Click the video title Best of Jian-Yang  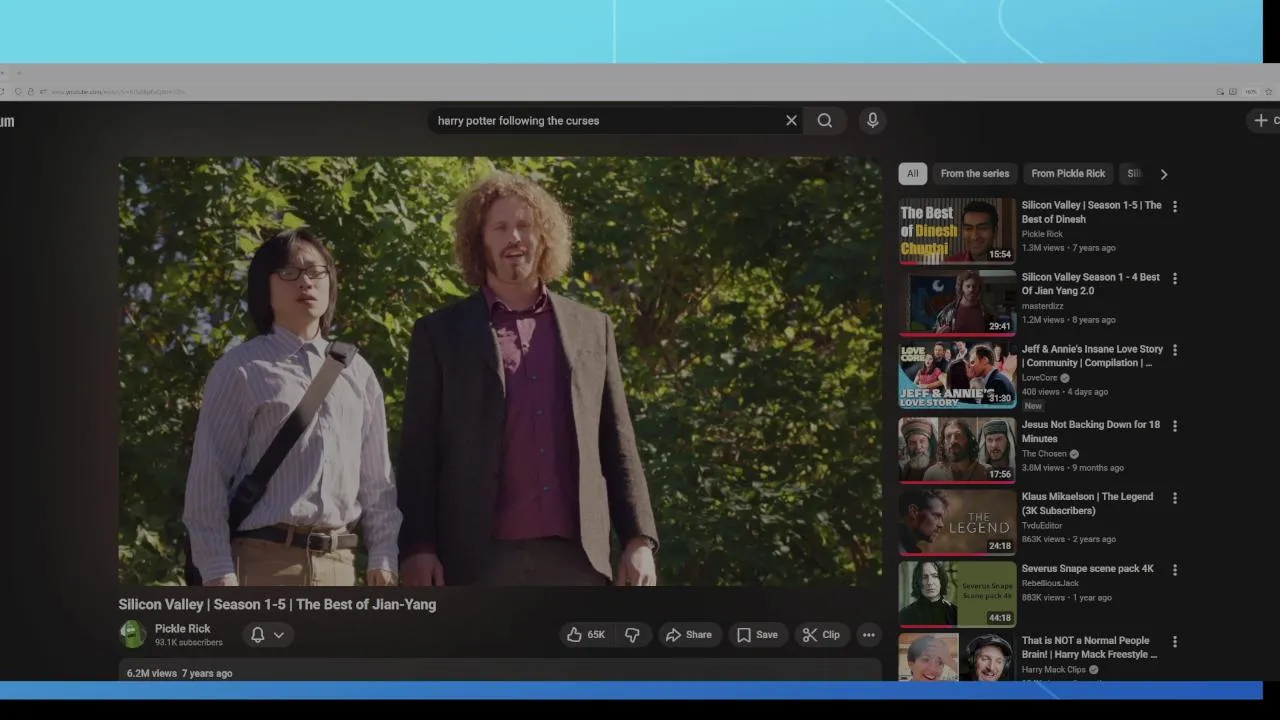point(277,604)
